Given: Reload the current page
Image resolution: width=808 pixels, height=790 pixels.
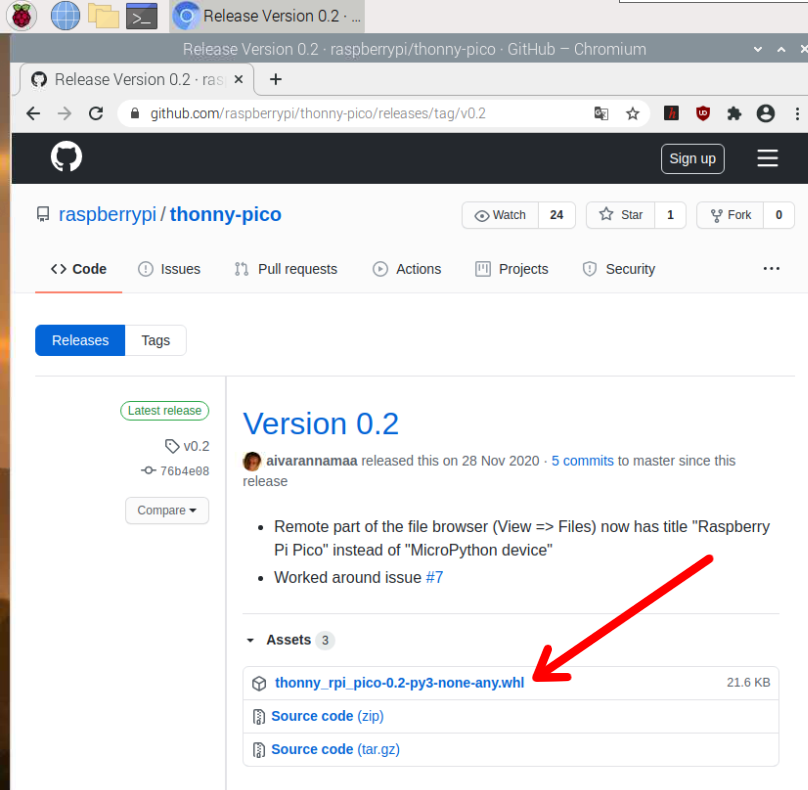Looking at the screenshot, I should point(96,113).
